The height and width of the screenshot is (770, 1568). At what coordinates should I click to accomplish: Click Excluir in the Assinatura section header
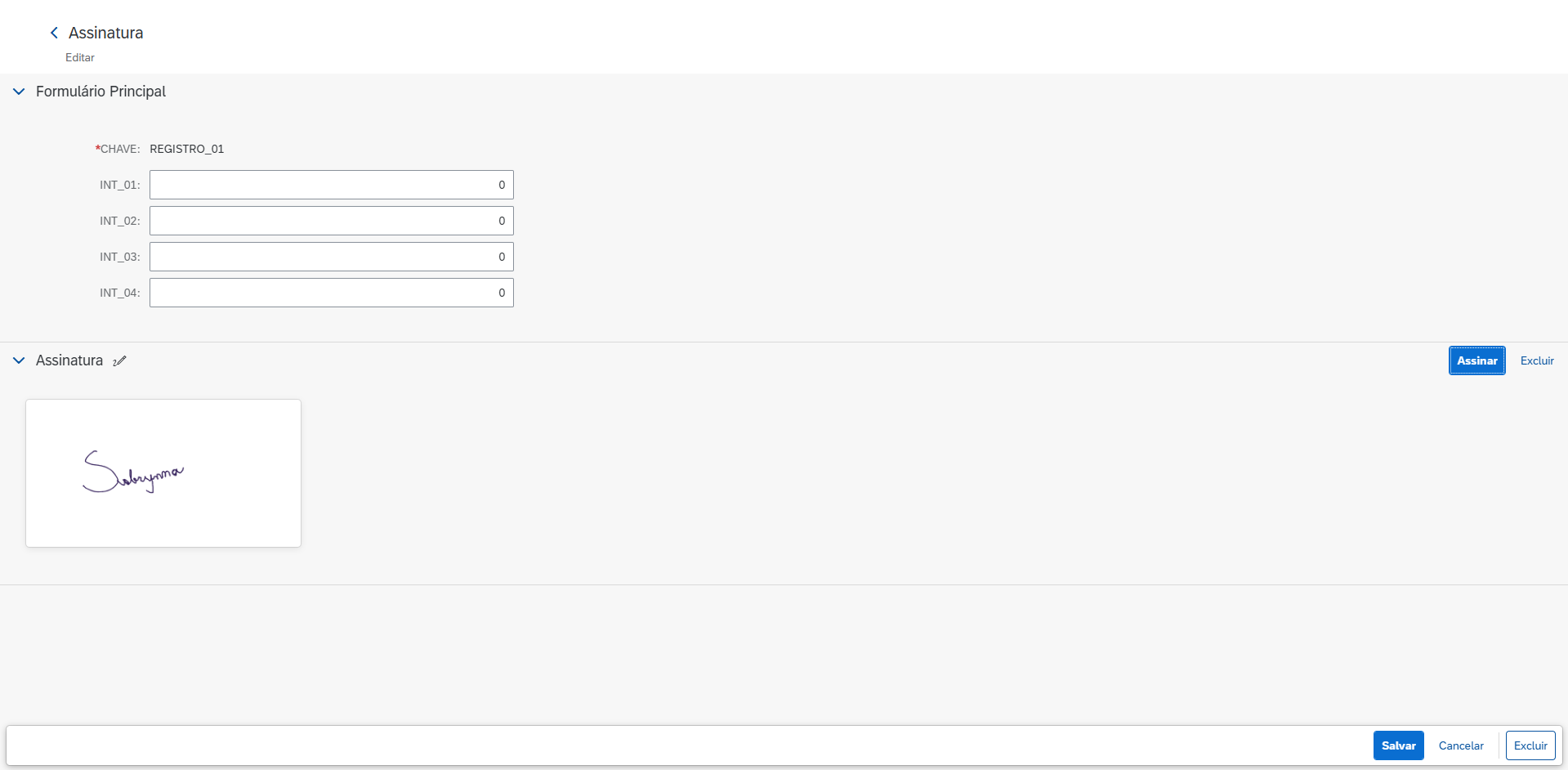(x=1536, y=360)
